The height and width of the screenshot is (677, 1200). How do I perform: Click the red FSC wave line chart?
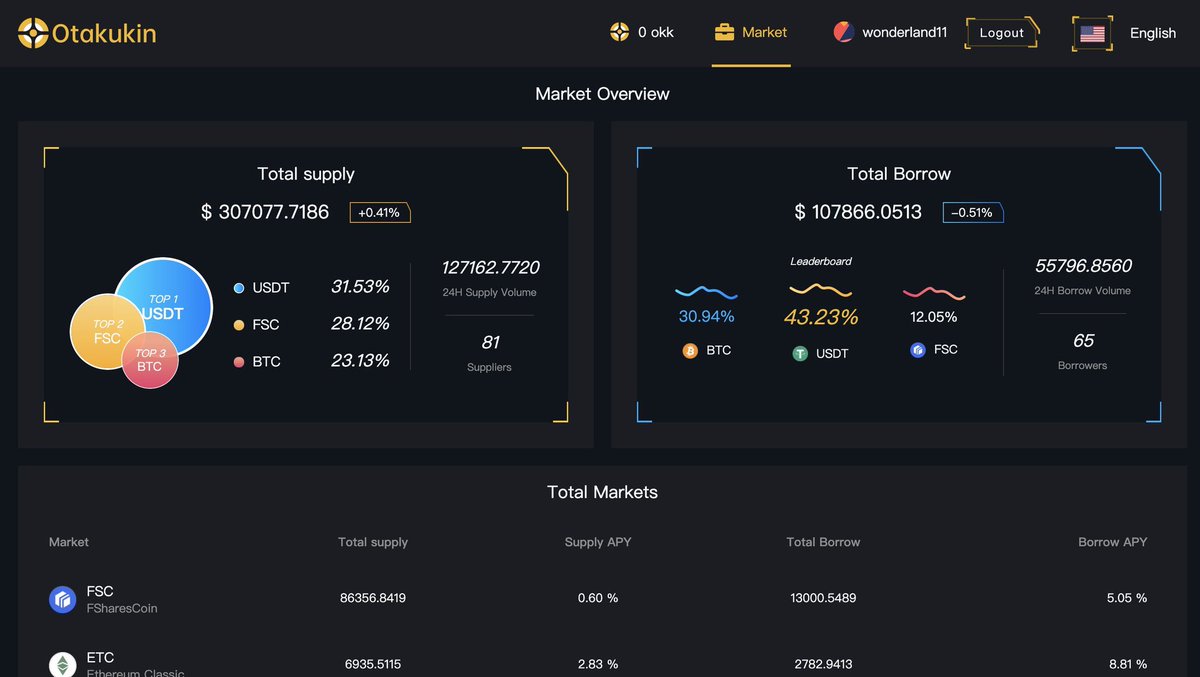coord(934,293)
